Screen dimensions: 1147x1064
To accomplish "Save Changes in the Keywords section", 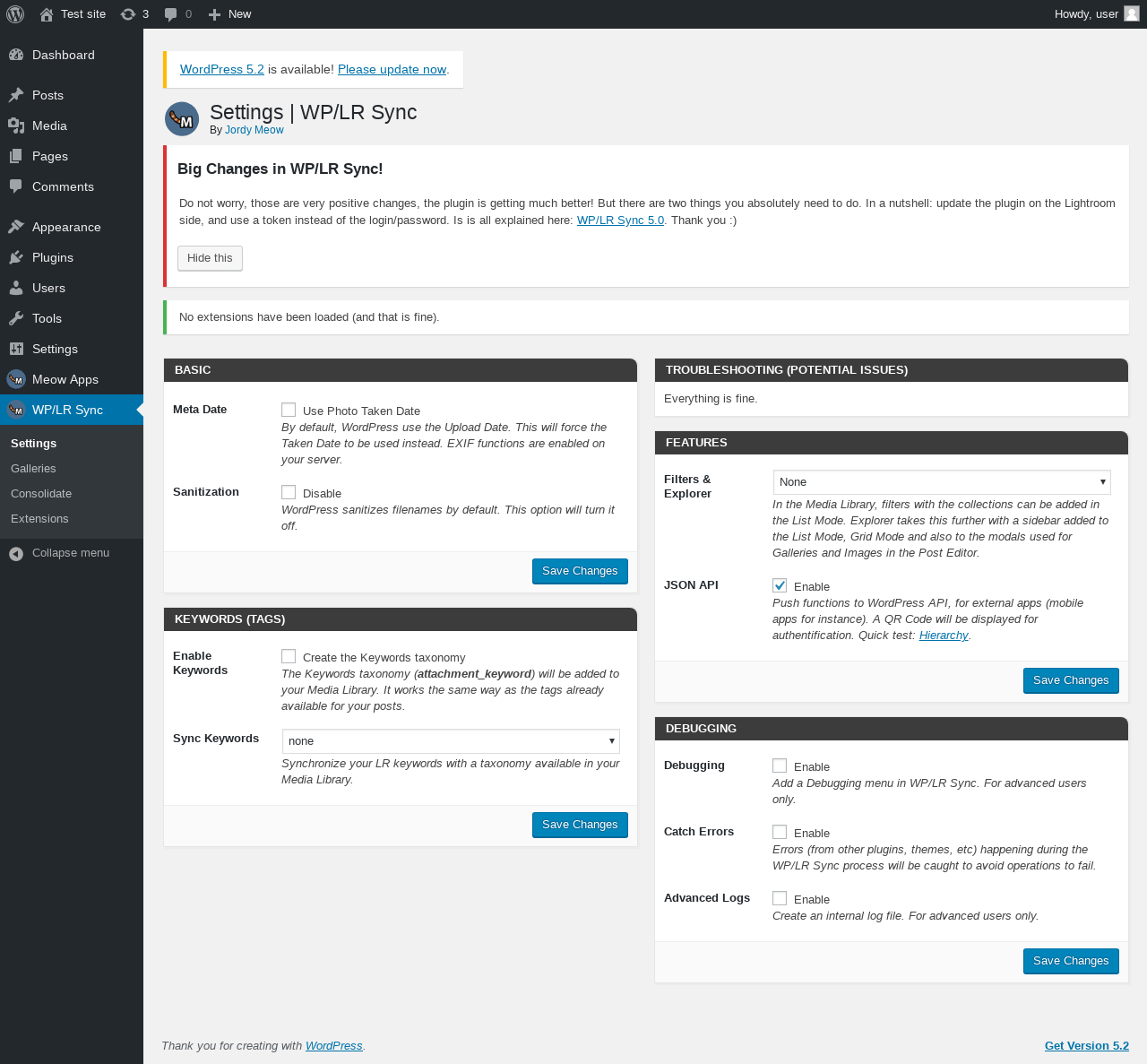I will click(580, 825).
